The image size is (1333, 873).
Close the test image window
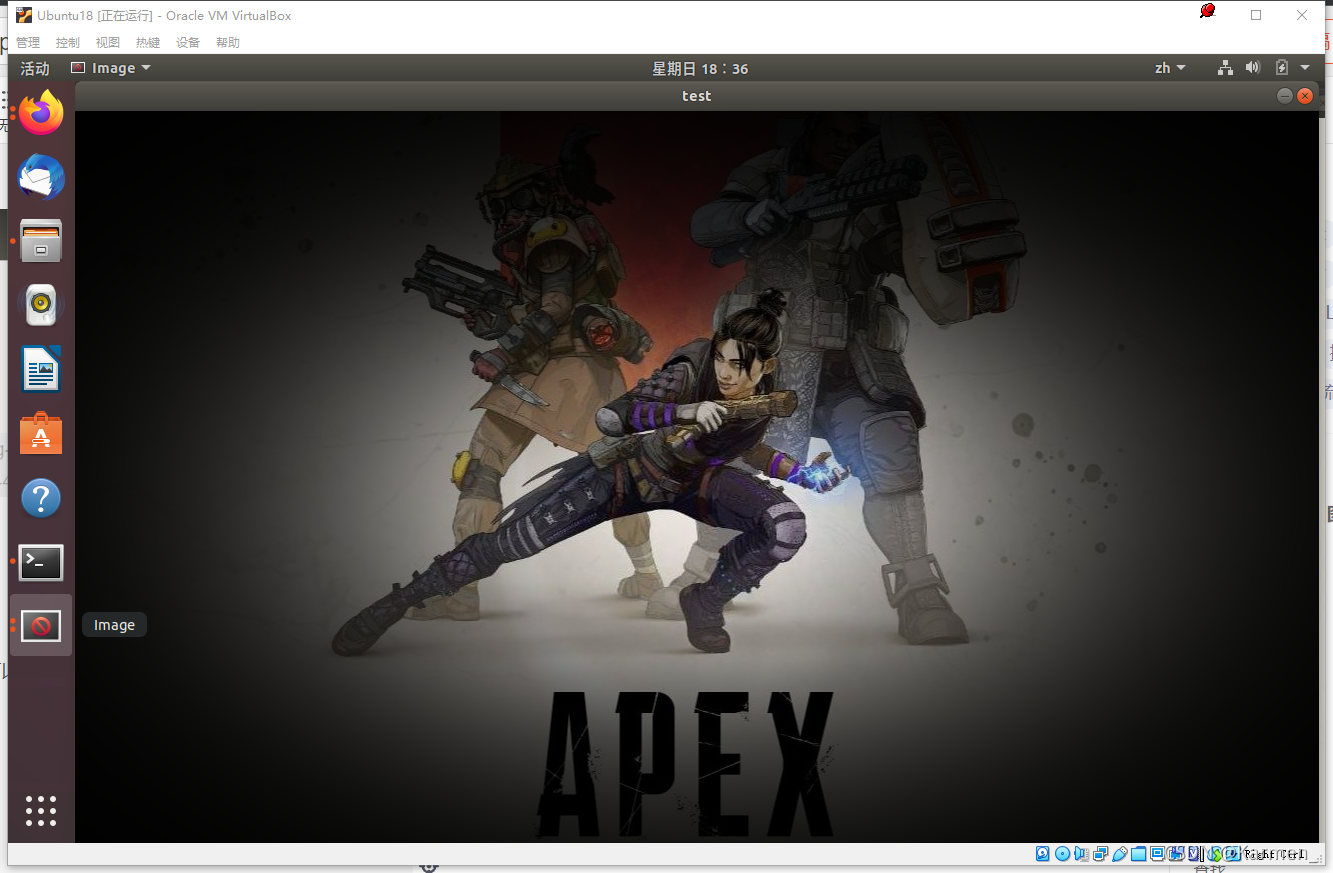click(x=1305, y=96)
